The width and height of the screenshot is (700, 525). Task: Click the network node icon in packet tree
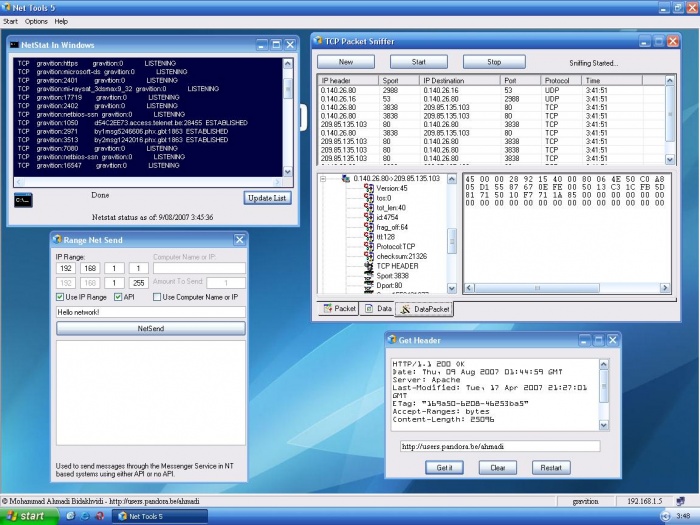pos(345,178)
